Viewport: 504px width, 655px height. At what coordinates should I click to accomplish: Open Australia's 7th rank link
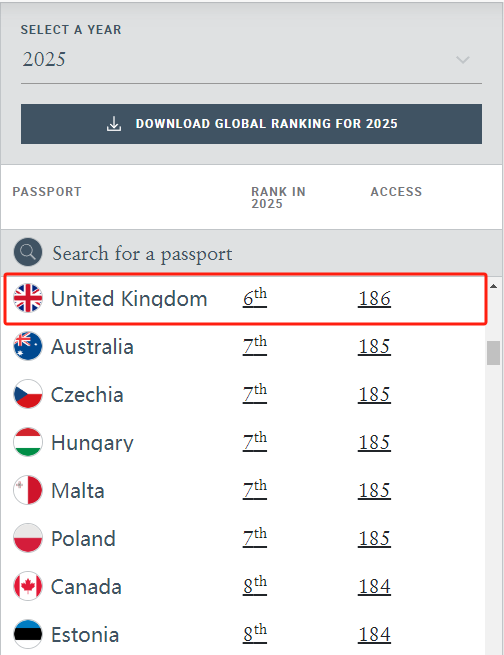tap(255, 345)
